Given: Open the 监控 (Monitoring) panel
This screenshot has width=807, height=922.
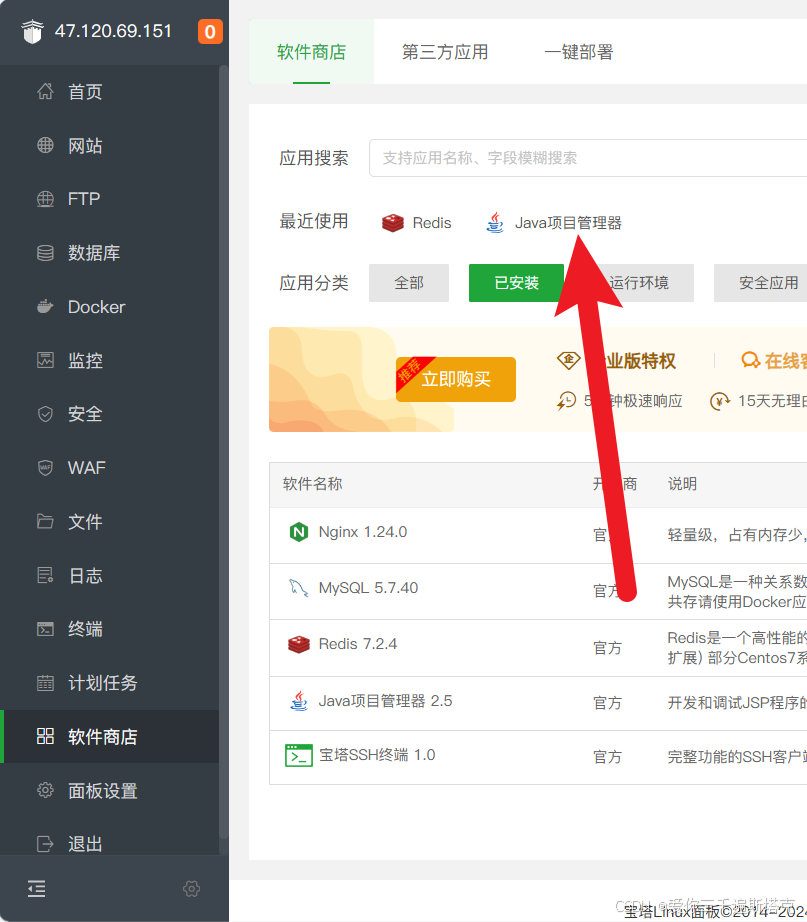Looking at the screenshot, I should [x=84, y=360].
